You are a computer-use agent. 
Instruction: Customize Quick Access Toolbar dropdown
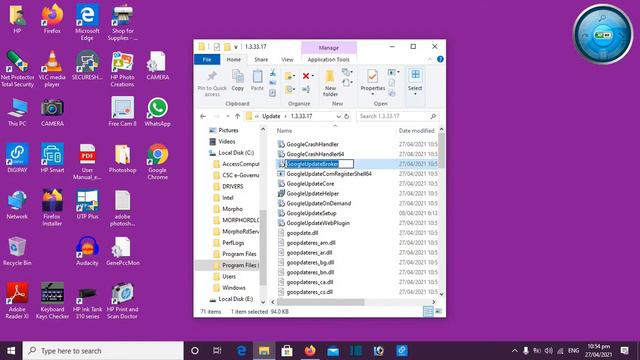tap(236, 47)
